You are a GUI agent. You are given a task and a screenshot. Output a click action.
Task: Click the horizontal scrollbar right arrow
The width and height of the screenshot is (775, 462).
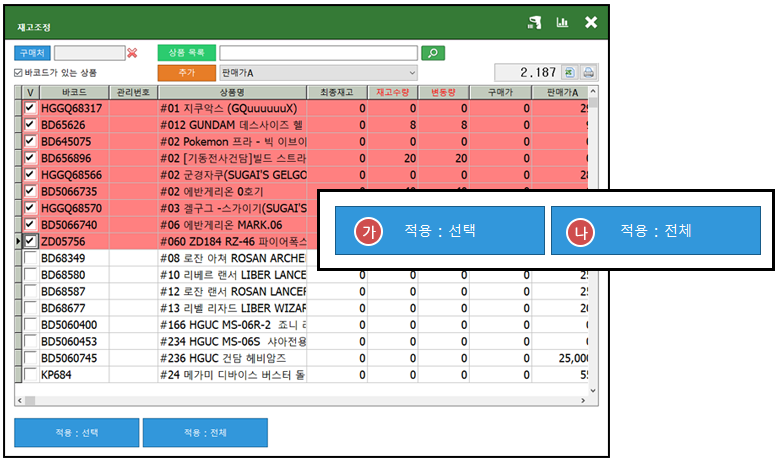coord(583,401)
